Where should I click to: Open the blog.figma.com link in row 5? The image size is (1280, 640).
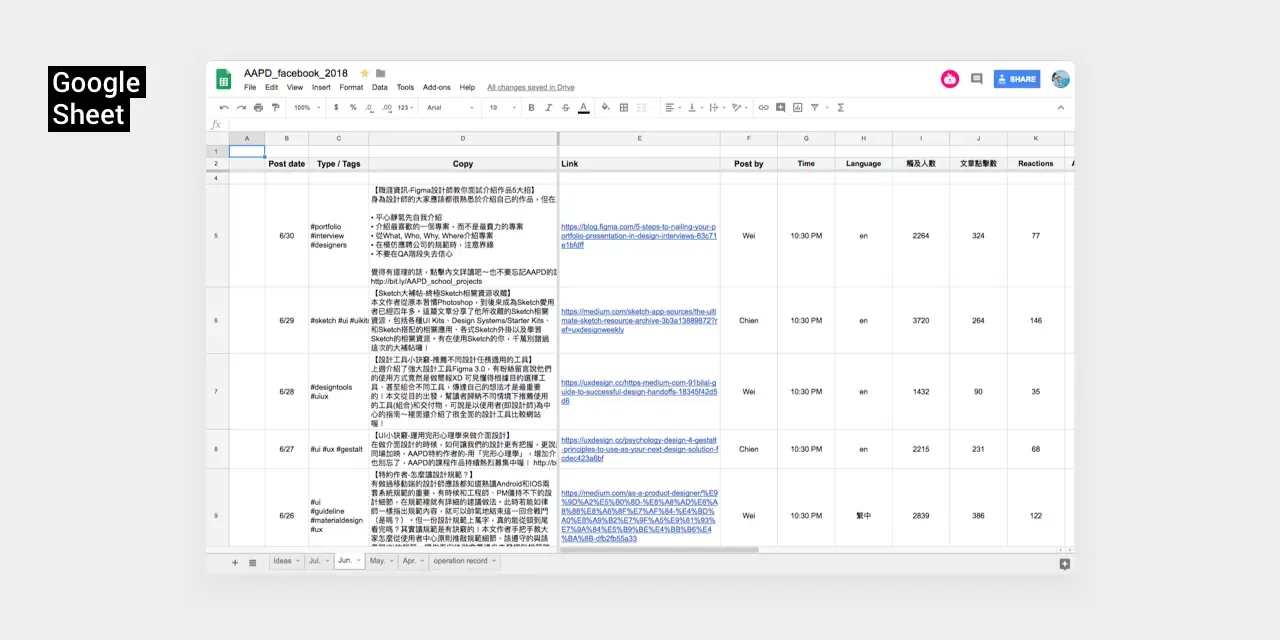(639, 236)
